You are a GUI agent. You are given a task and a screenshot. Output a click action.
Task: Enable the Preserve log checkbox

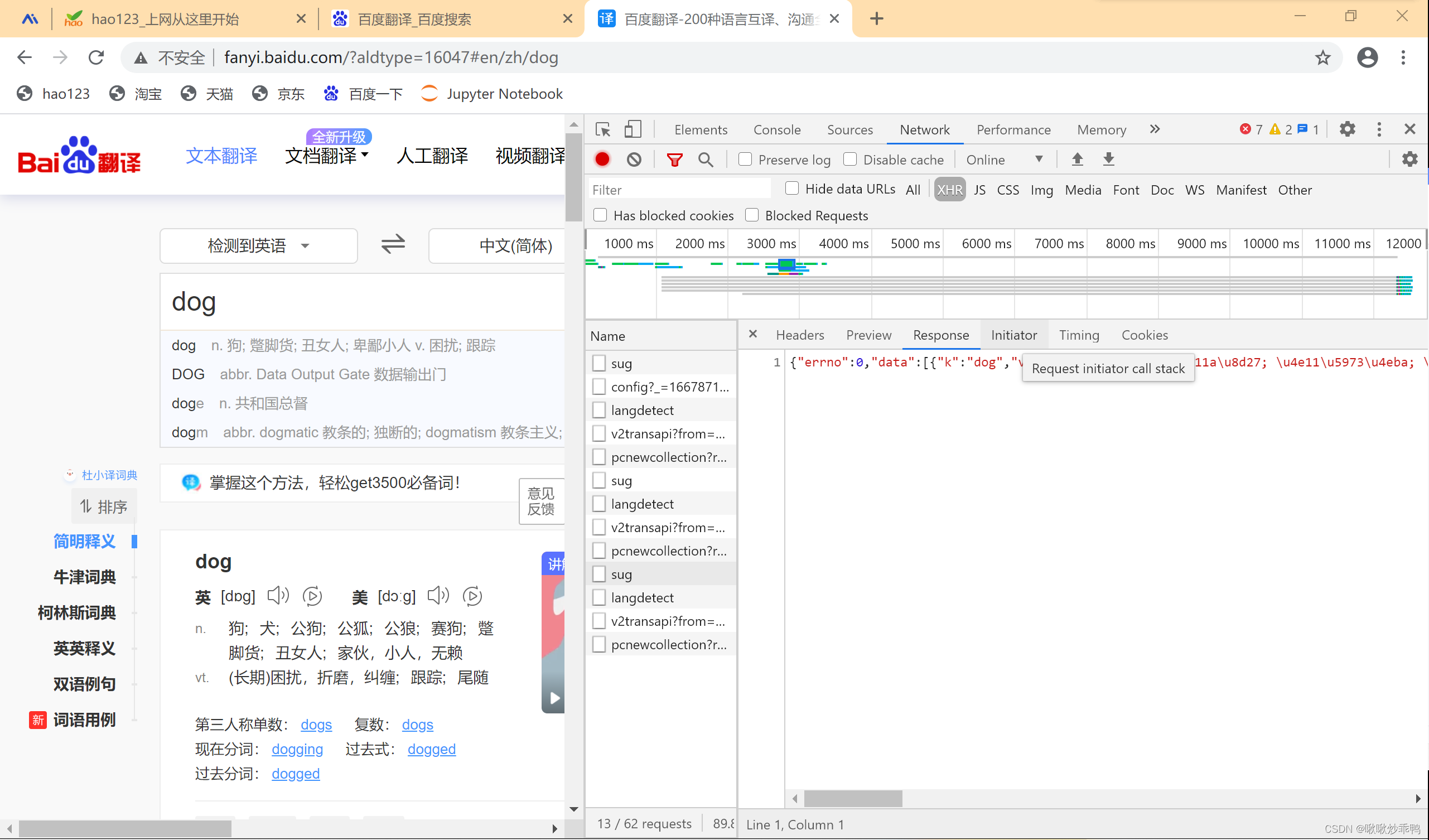point(745,160)
